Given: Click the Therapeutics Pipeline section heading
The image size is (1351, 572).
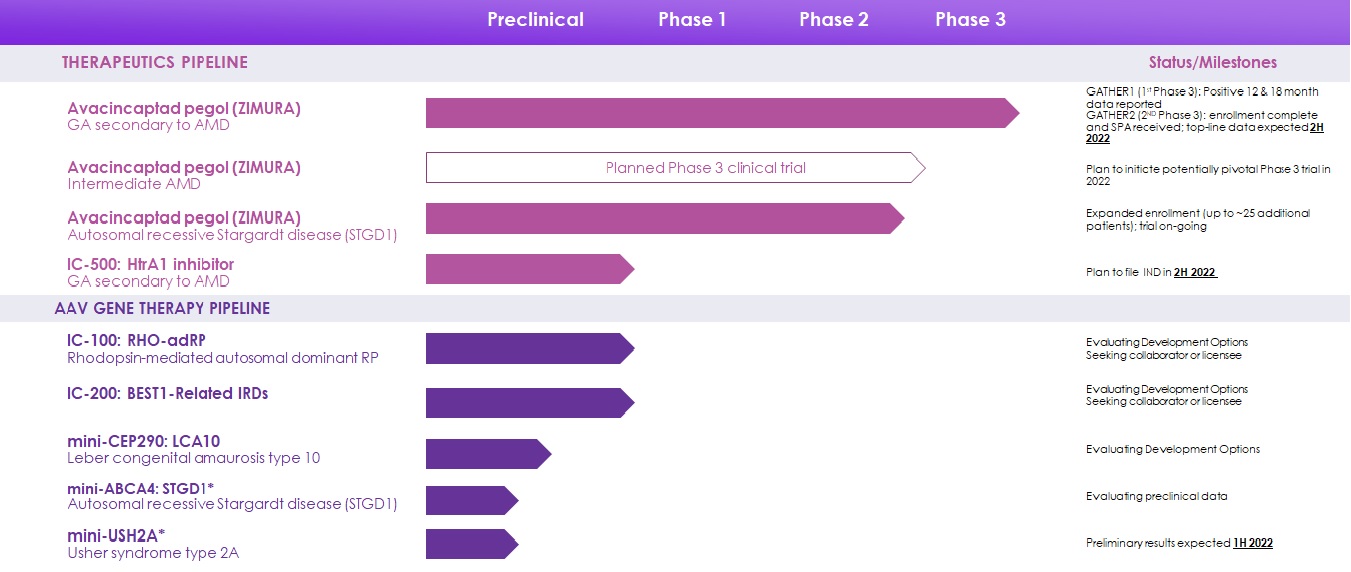Looking at the screenshot, I should tap(155, 63).
